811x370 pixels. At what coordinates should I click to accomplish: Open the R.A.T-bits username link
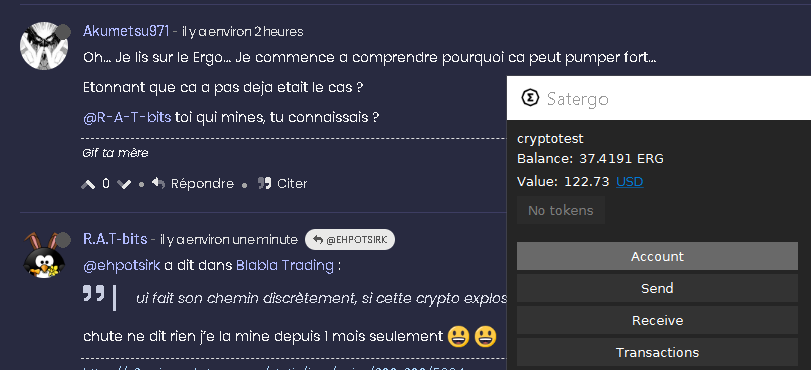(x=115, y=240)
